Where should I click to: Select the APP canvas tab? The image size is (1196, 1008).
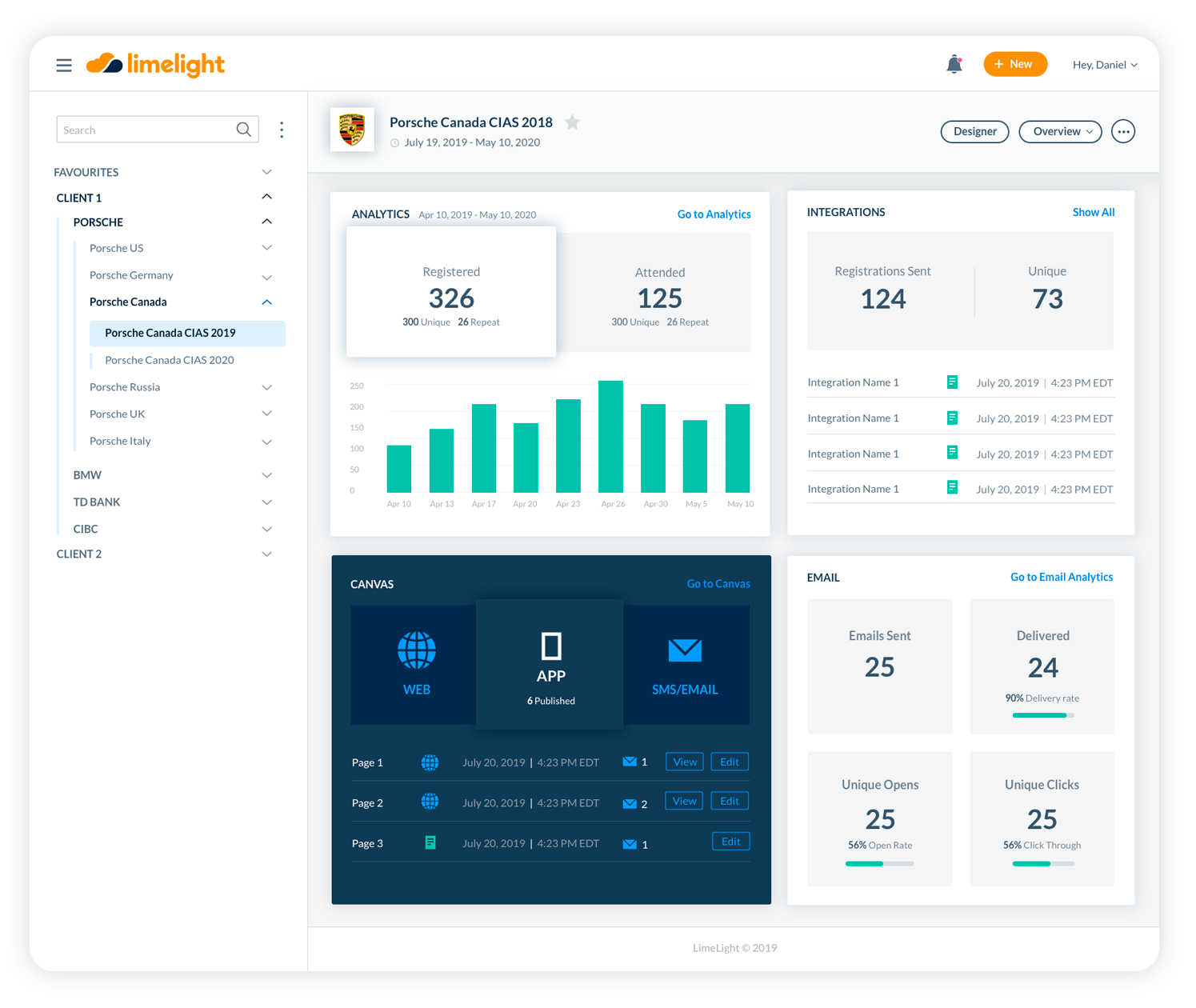(x=550, y=664)
